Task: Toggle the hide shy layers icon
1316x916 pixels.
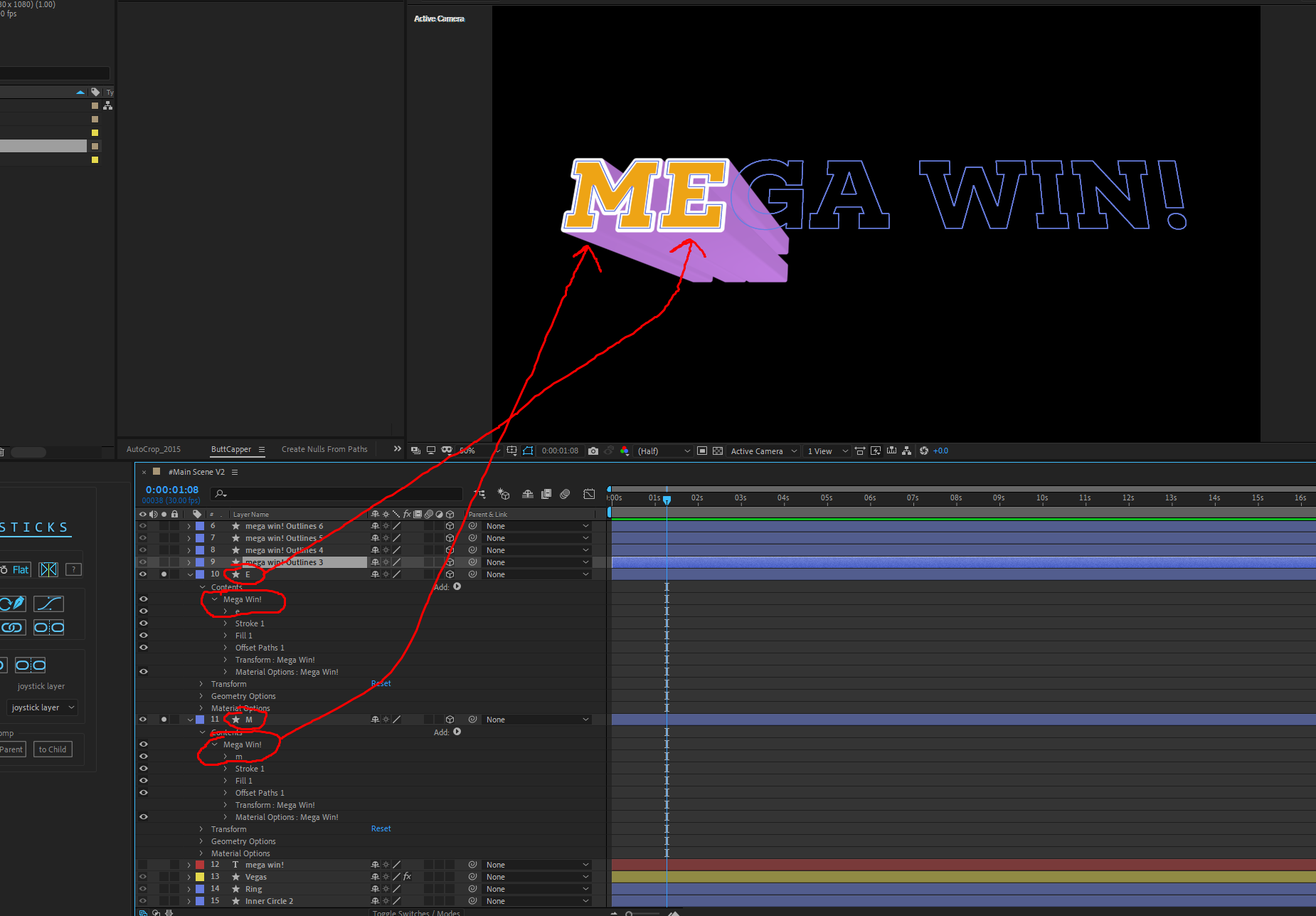Action: tap(528, 494)
